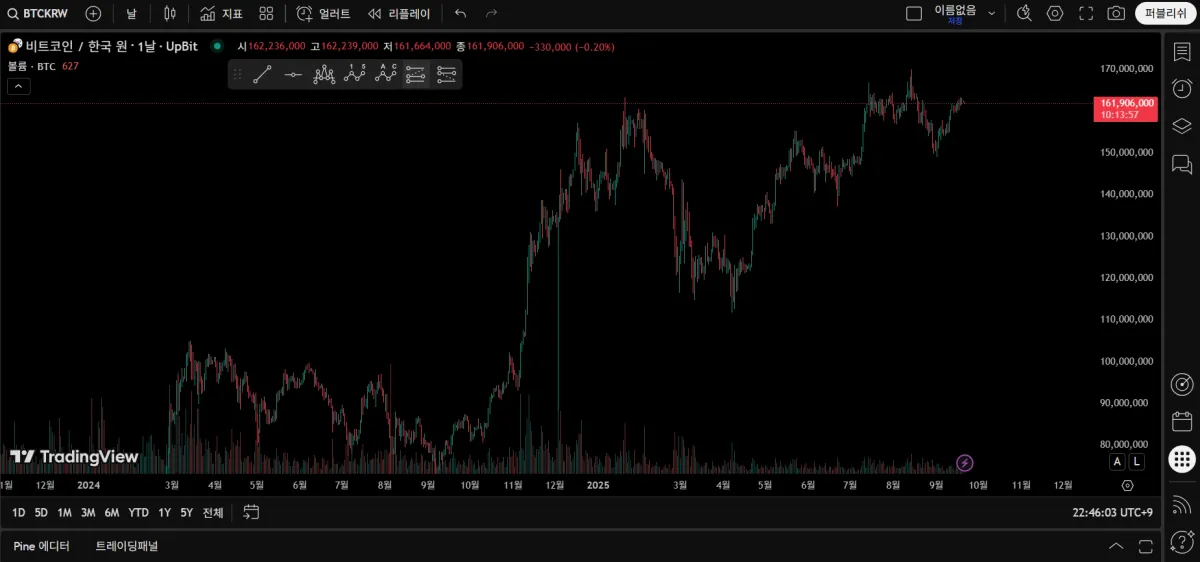Click the TradingView logo
Screen dimensions: 1200x562
point(74,457)
